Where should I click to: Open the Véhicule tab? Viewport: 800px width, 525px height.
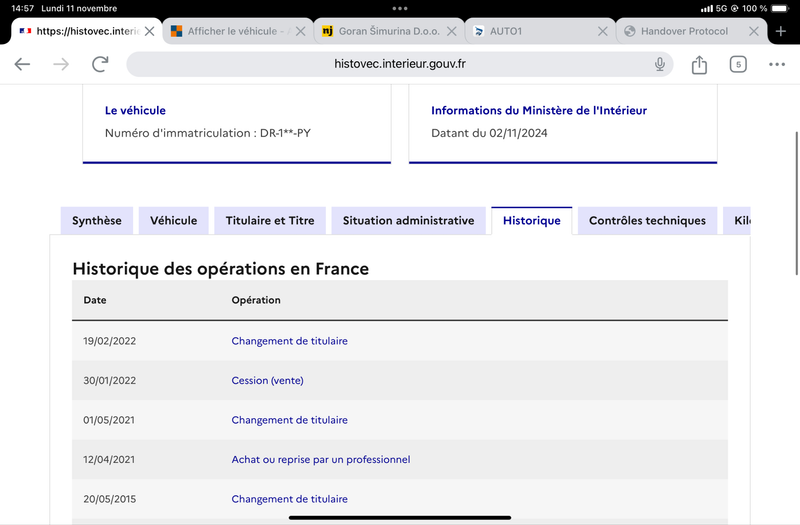(x=173, y=220)
